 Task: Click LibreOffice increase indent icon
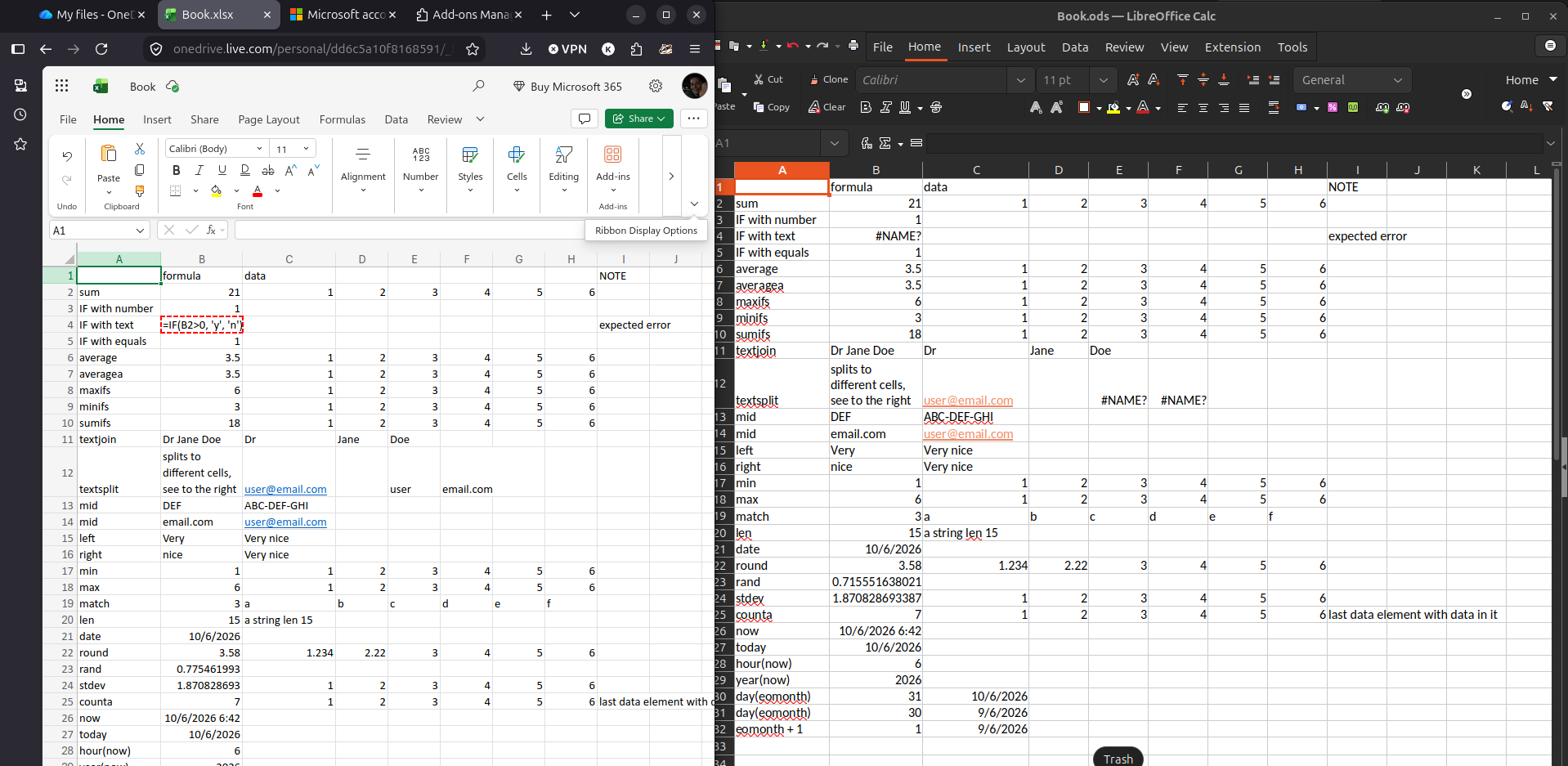click(x=1253, y=79)
